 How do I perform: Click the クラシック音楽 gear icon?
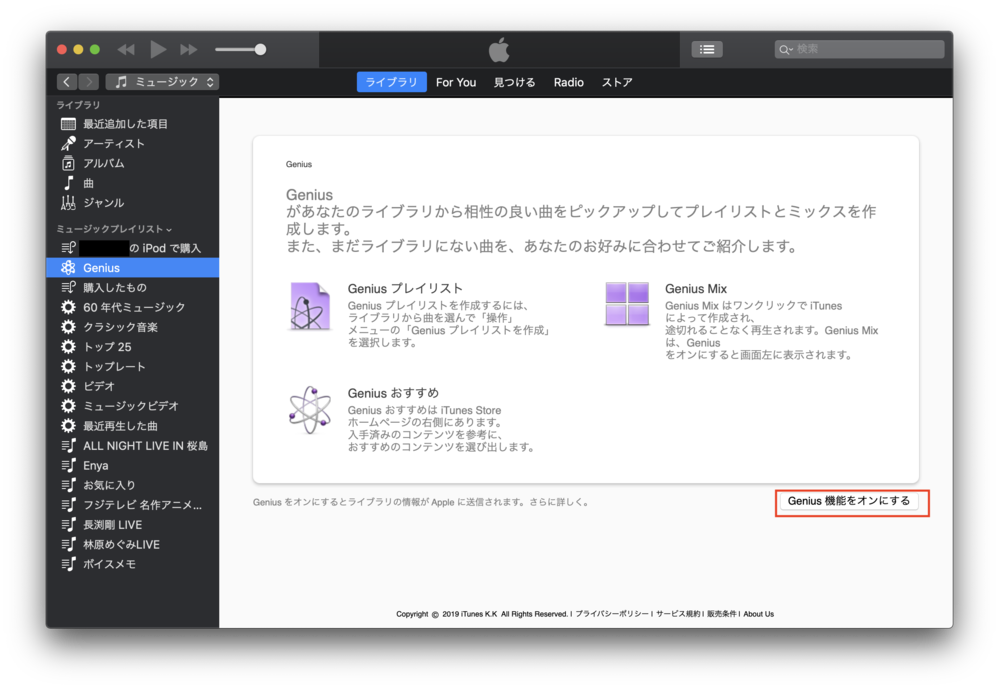[x=68, y=327]
